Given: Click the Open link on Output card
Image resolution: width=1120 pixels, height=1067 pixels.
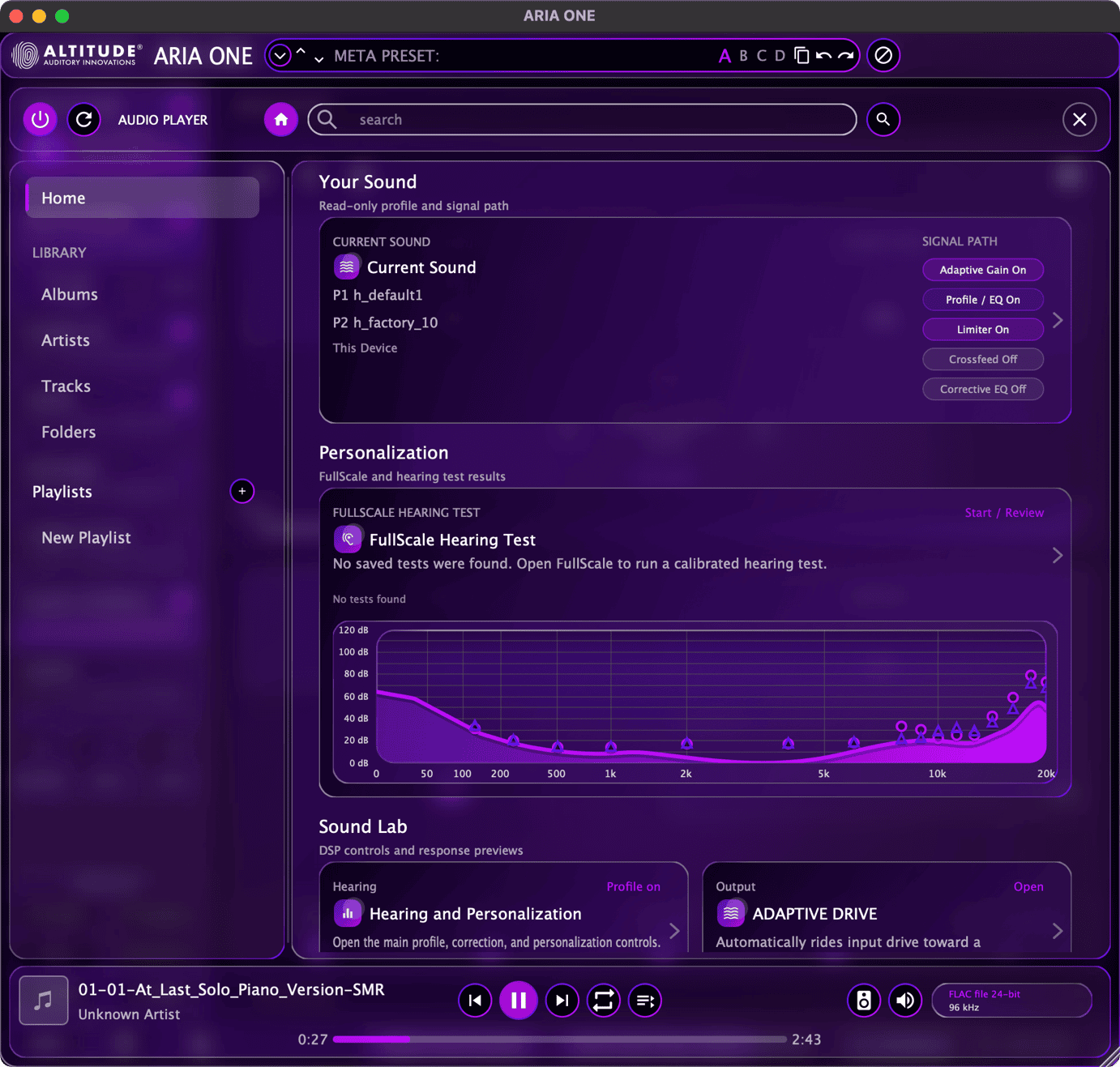Looking at the screenshot, I should pyautogui.click(x=1028, y=887).
